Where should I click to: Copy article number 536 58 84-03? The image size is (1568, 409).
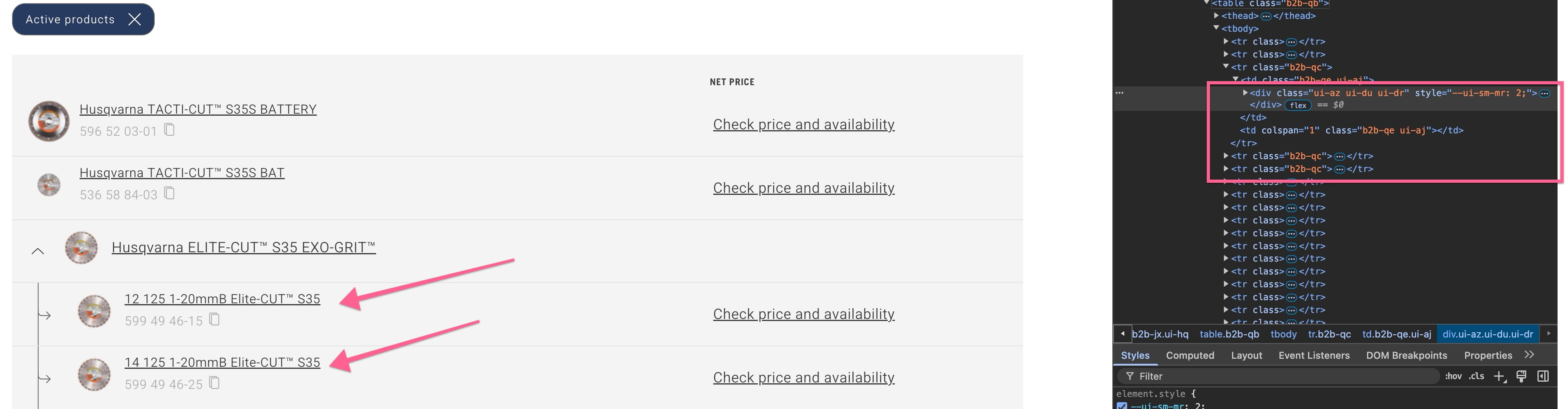coord(170,194)
